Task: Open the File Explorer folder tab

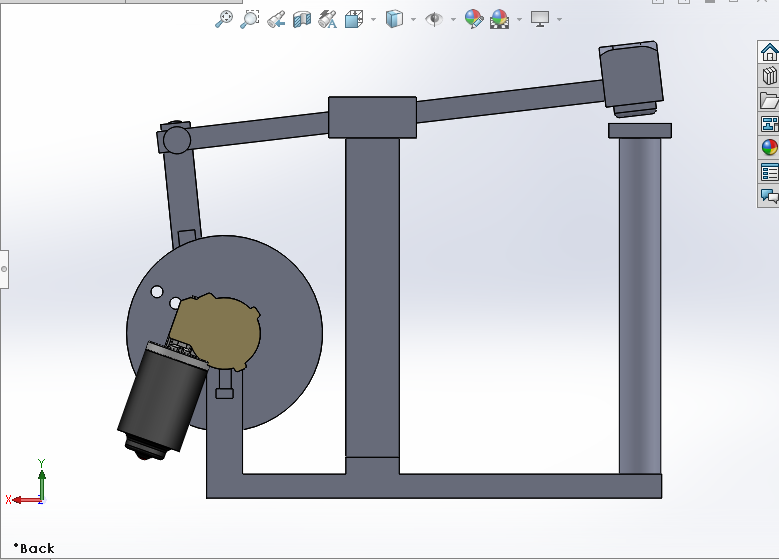Action: click(769, 99)
